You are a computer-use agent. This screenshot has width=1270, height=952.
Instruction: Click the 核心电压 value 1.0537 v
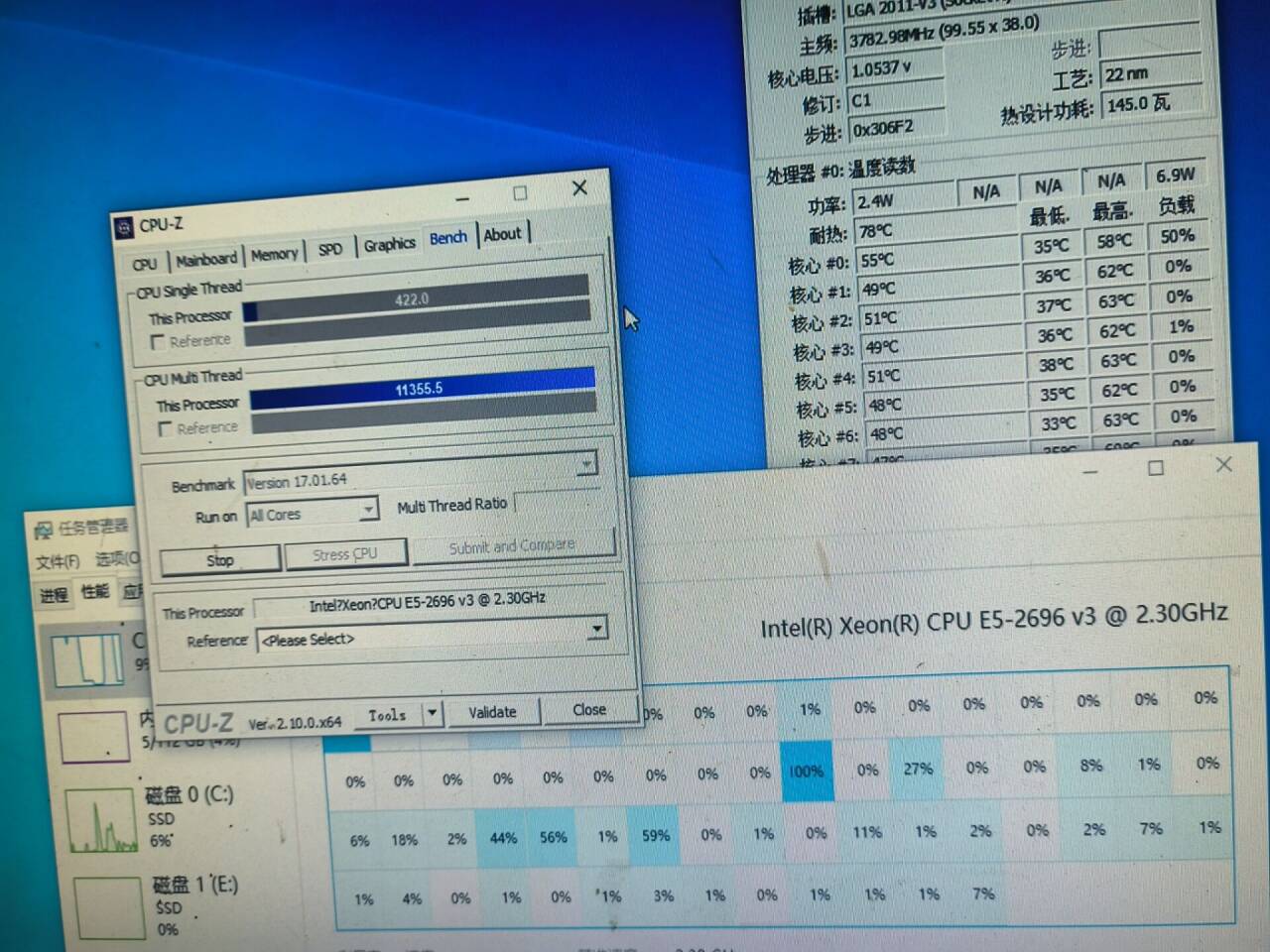tap(893, 67)
